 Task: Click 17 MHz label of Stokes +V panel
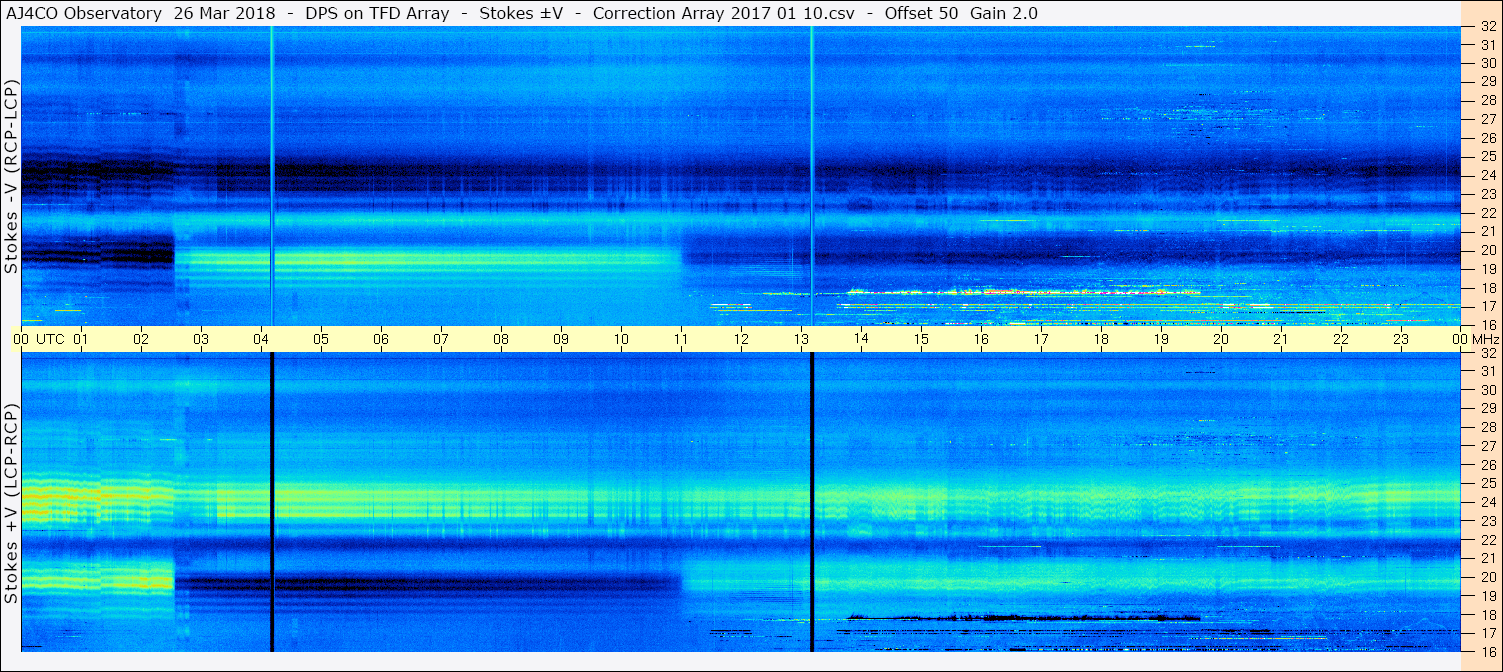pos(1487,632)
